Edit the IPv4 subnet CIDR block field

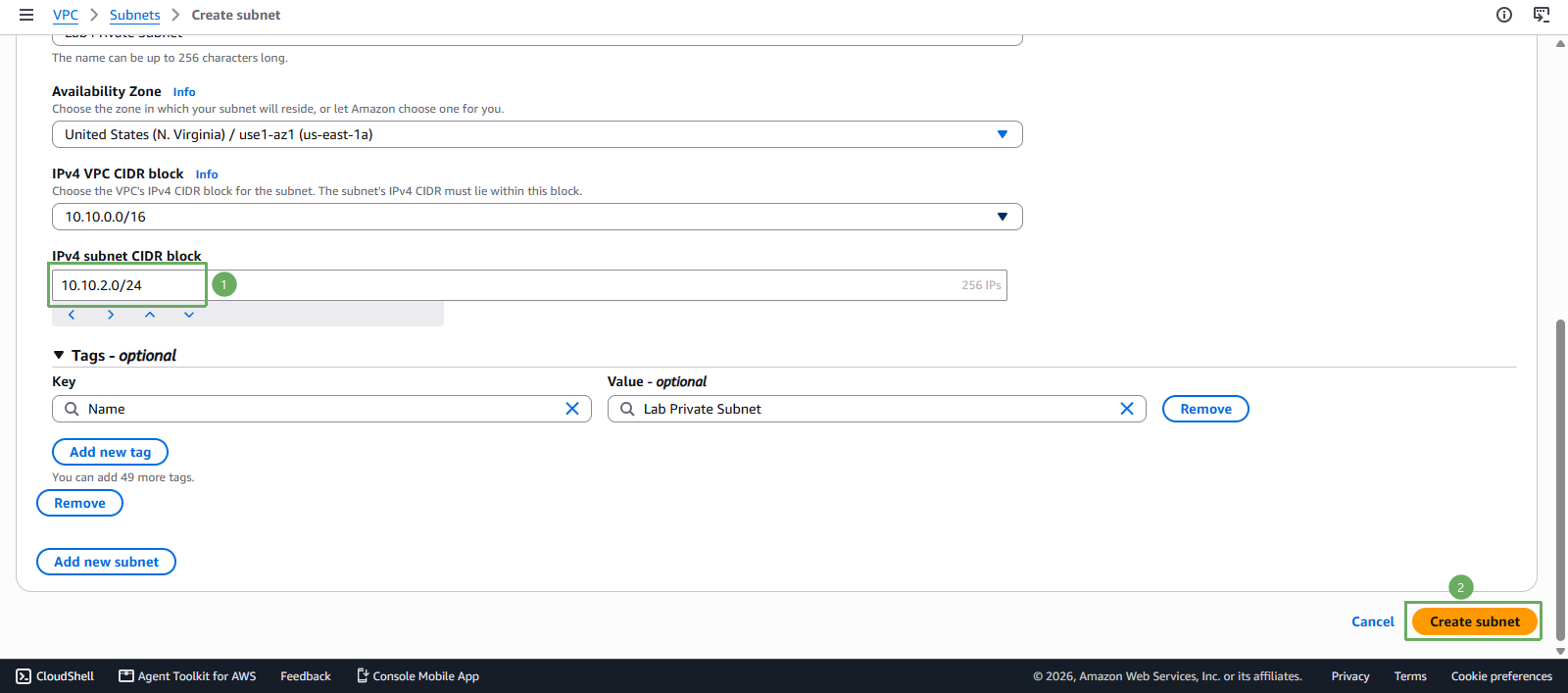click(529, 285)
